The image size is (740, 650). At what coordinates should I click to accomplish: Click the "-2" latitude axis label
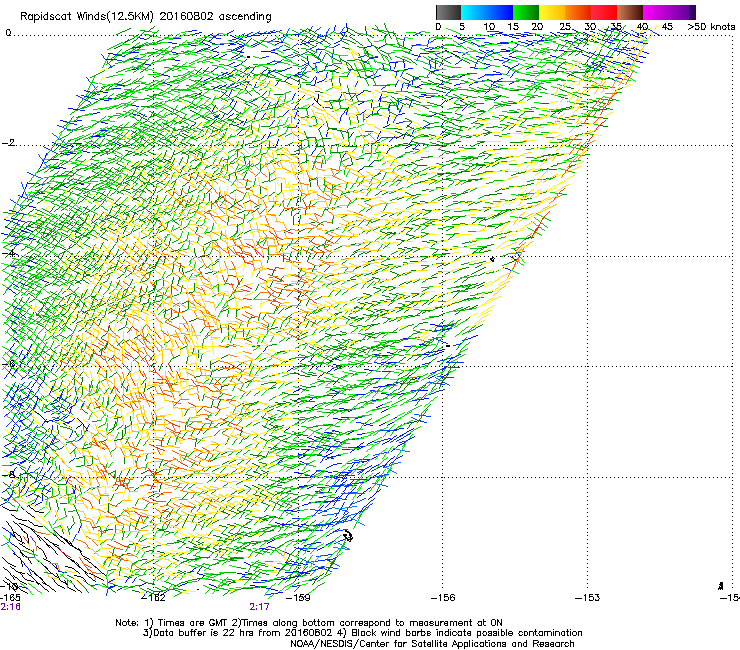coord(8,143)
